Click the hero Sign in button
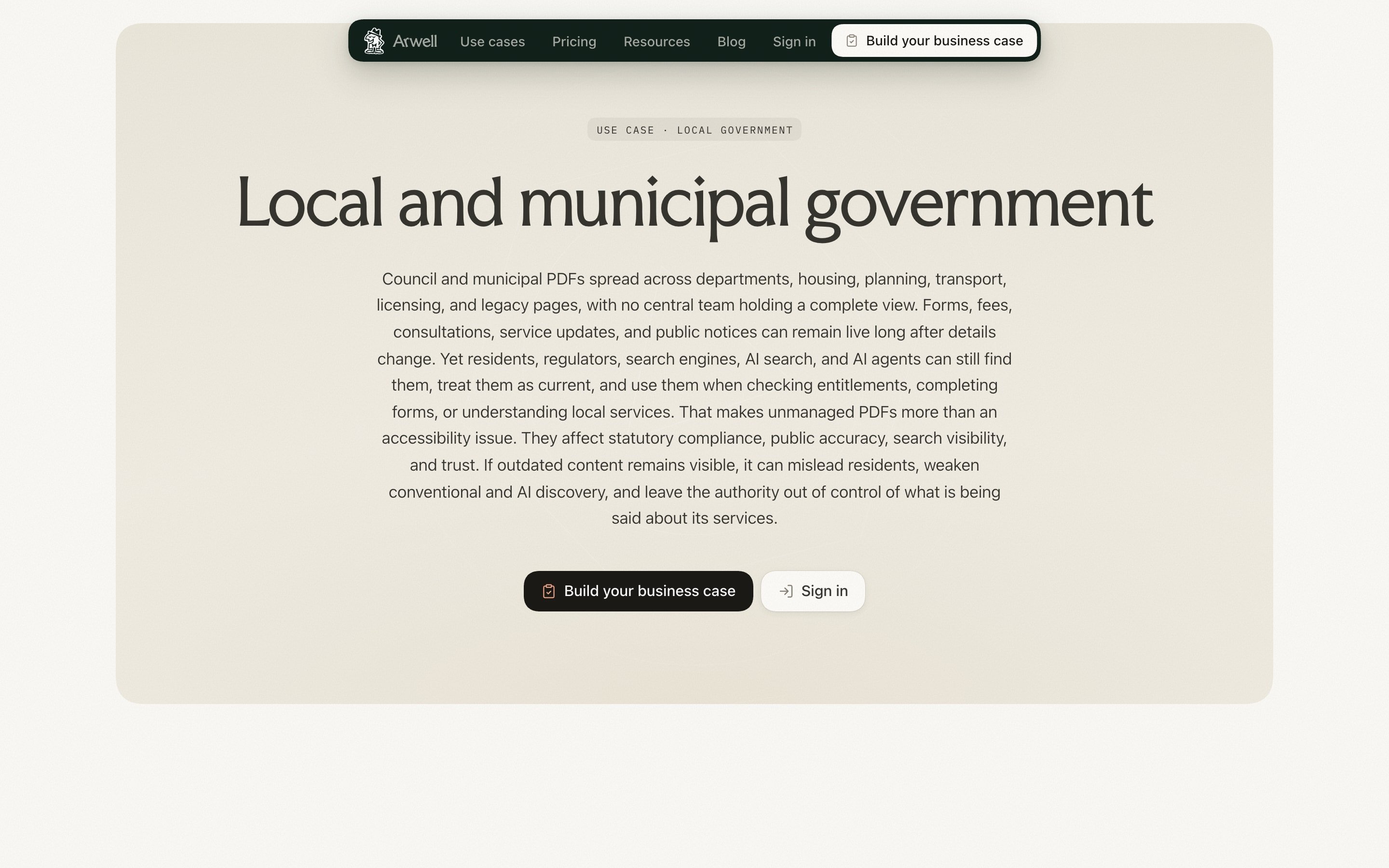 813,591
